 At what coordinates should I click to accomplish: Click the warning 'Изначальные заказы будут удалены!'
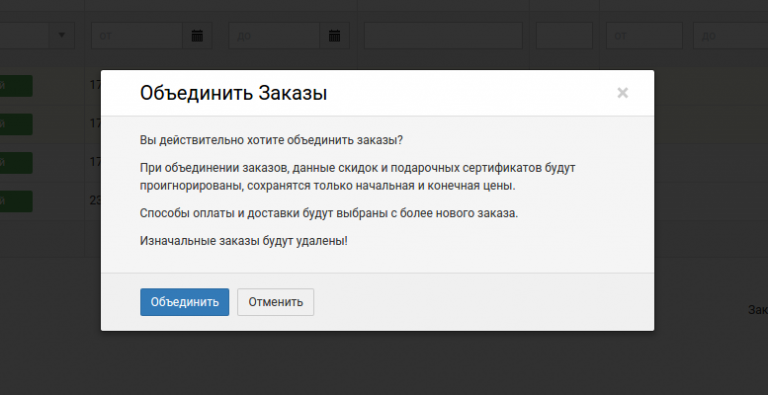pos(244,241)
